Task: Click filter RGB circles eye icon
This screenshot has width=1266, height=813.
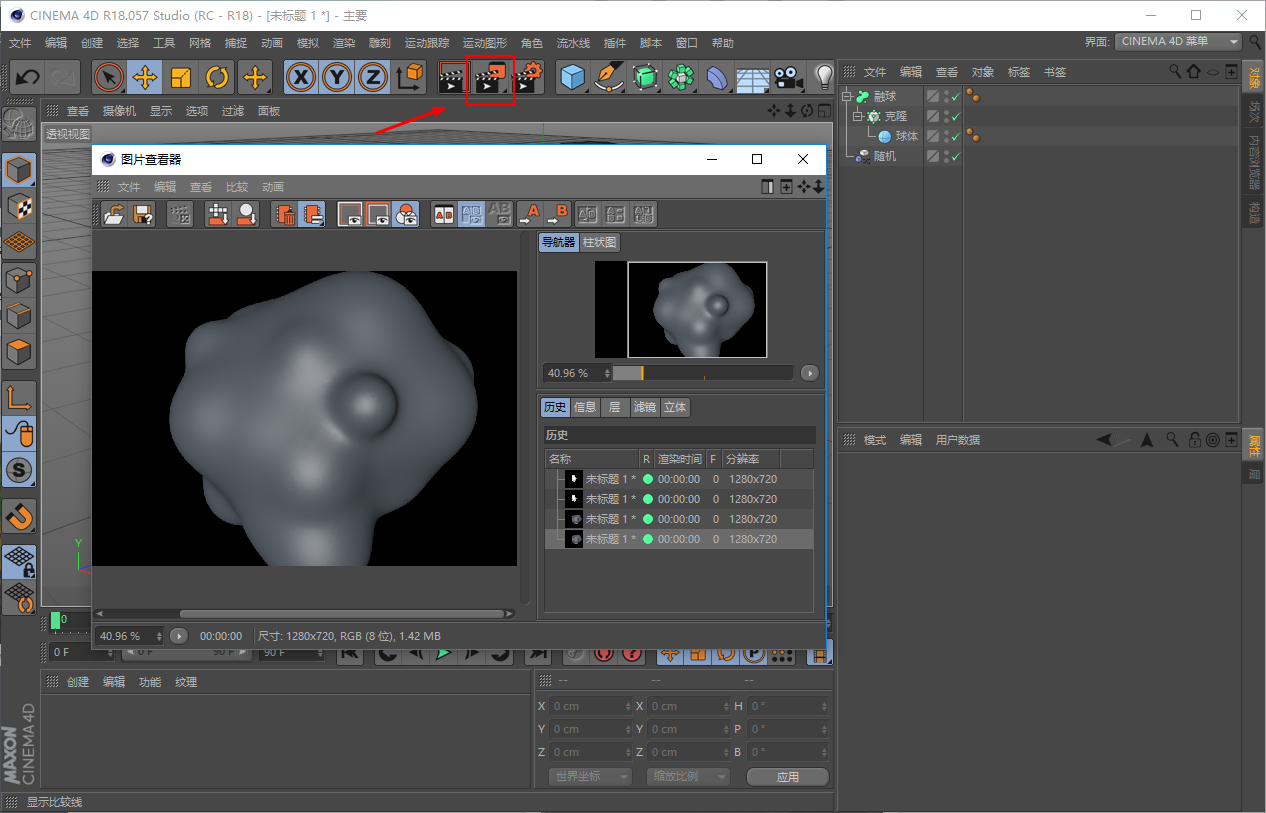Action: tap(406, 213)
